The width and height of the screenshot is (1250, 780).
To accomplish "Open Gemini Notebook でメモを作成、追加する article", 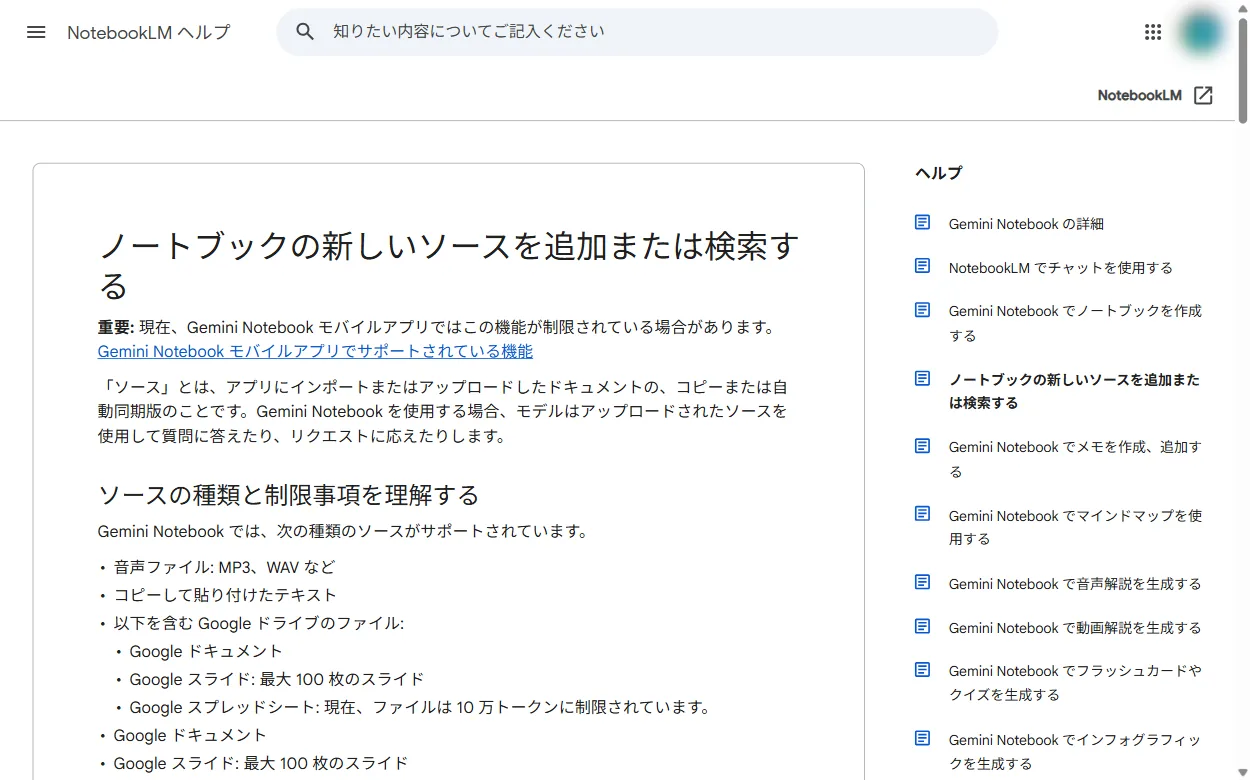I will point(1075,459).
